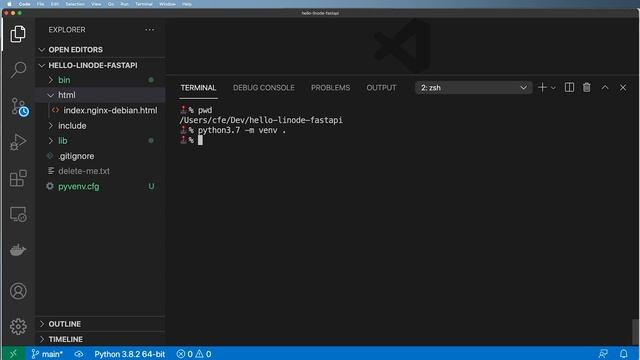Collapse the html folder
This screenshot has height=360, width=640.
pyautogui.click(x=100, y=95)
